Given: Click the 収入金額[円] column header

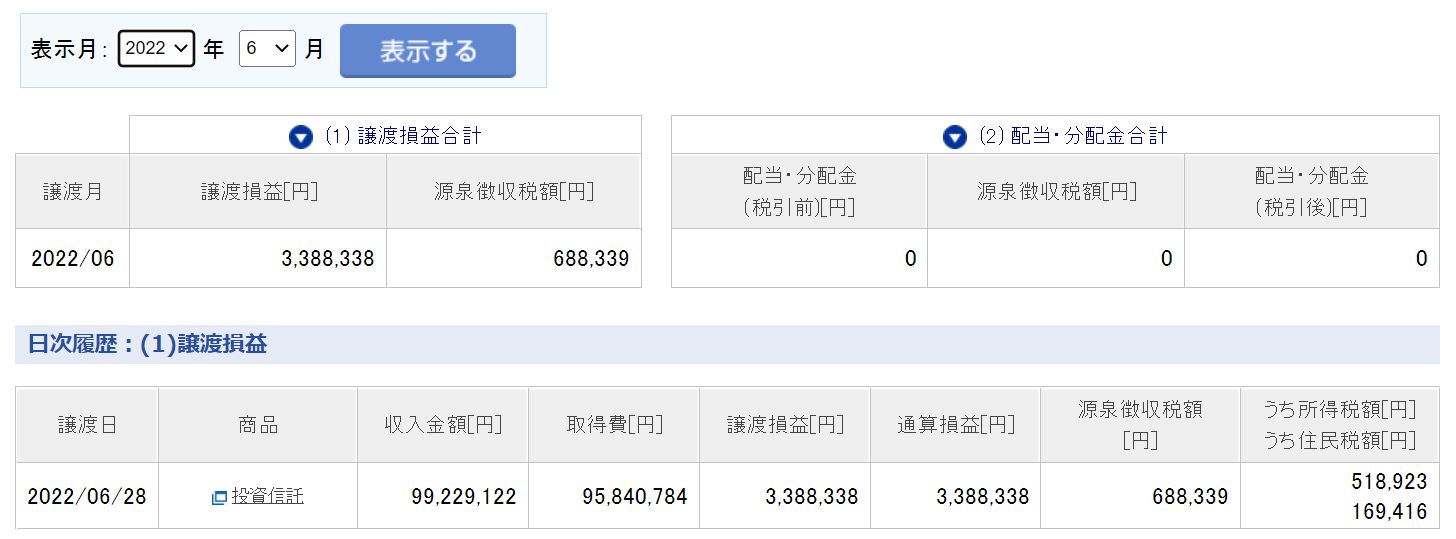Looking at the screenshot, I should (x=443, y=425).
